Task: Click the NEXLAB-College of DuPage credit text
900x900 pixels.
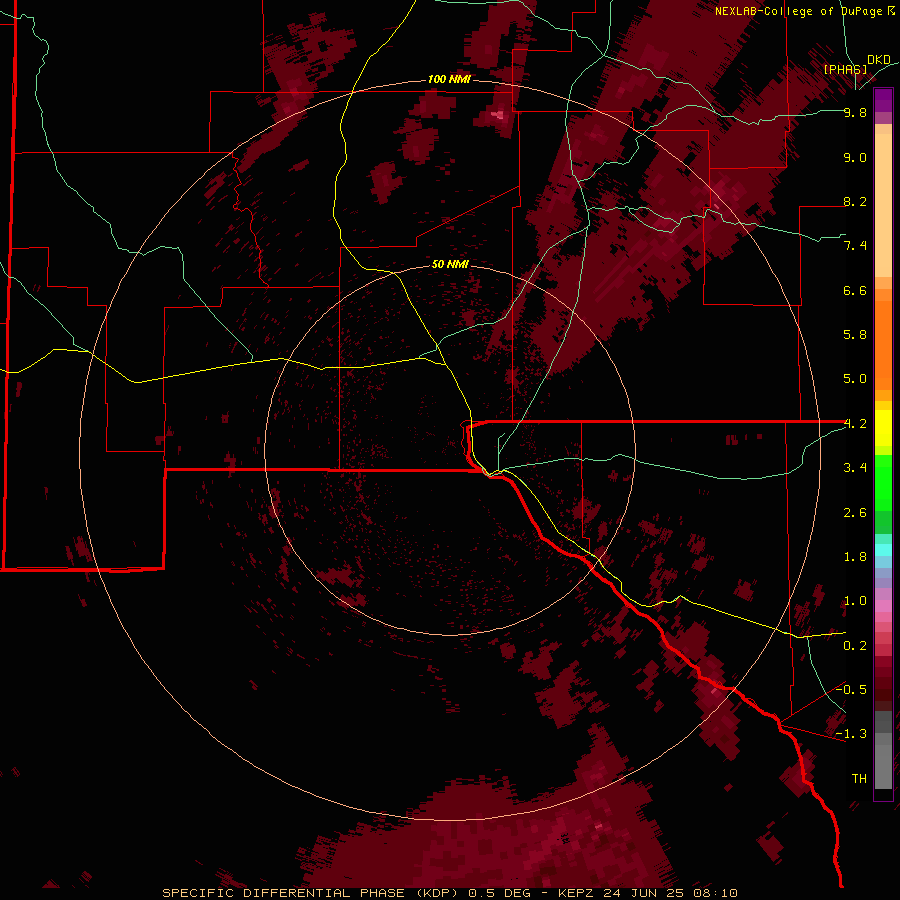Action: [801, 11]
